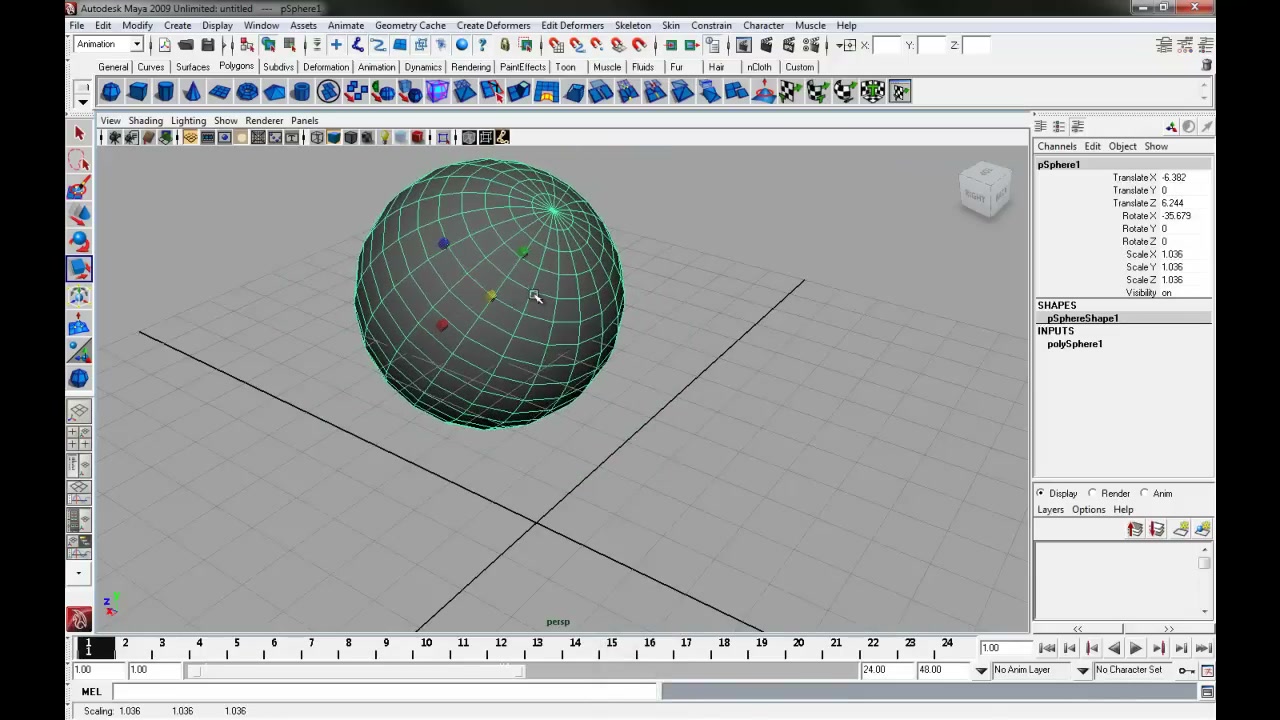Click frame 12 on the time slider
Image resolution: width=1280 pixels, height=720 pixels.
[501, 647]
